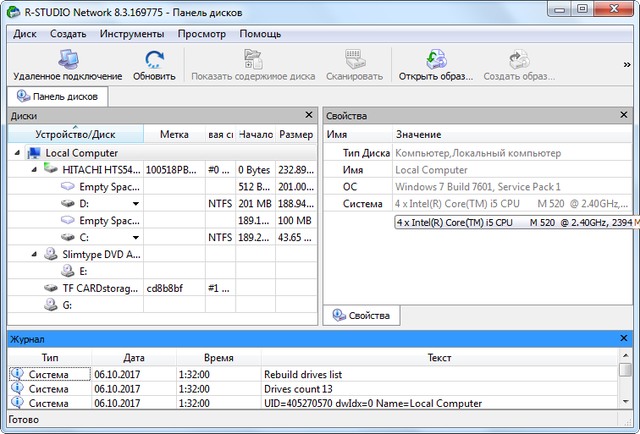Viewport: 640px width, 434px height.
Task: Collapse the HITACHI drive tree node
Action: point(36,170)
